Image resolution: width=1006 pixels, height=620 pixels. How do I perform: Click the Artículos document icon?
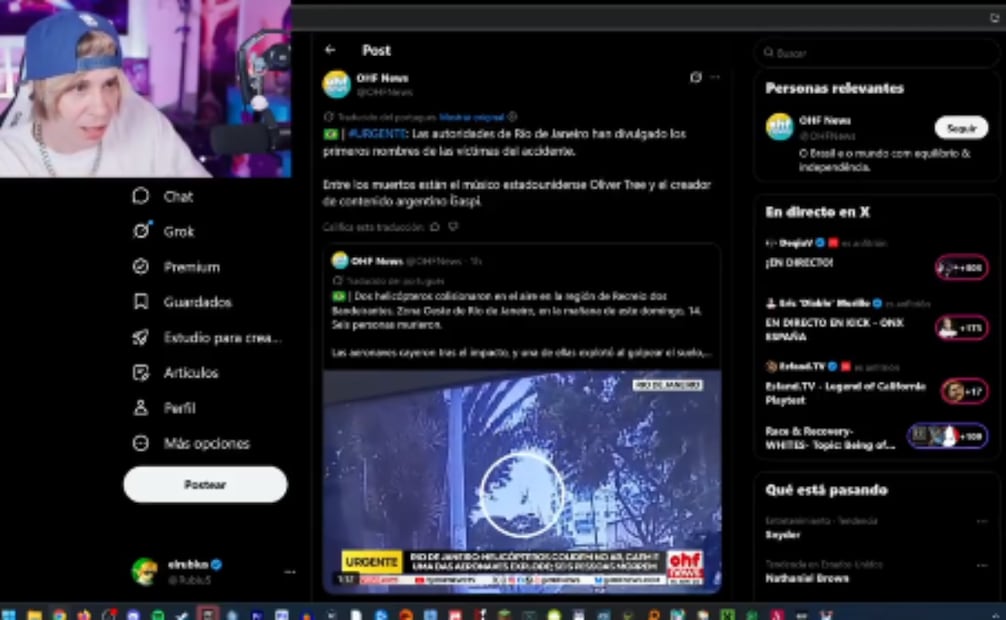click(x=141, y=372)
